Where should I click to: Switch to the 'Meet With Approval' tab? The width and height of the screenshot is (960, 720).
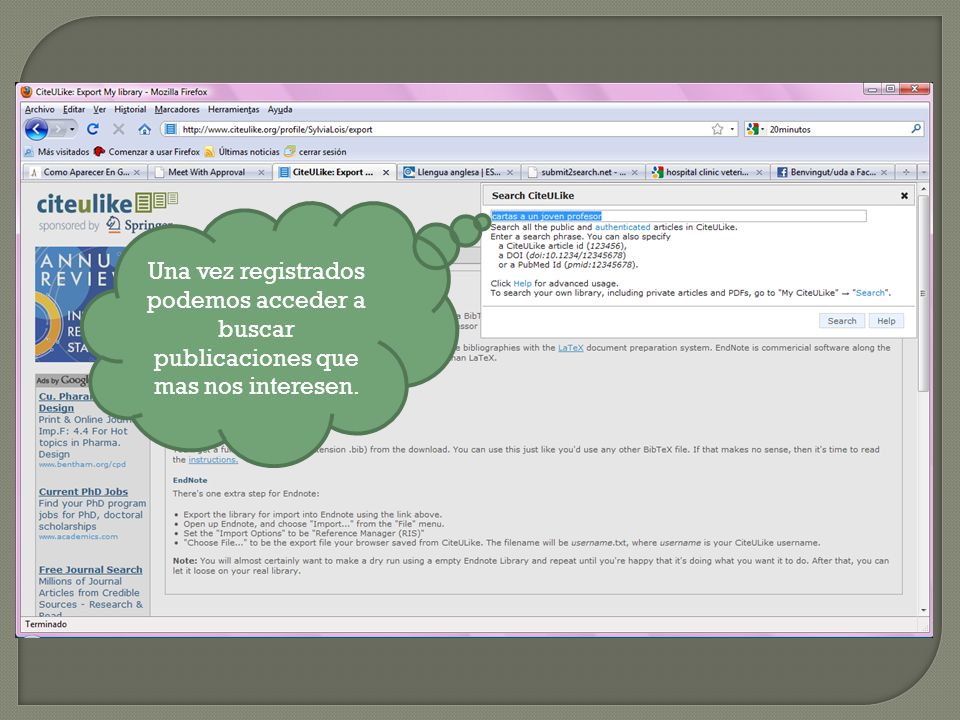209,173
